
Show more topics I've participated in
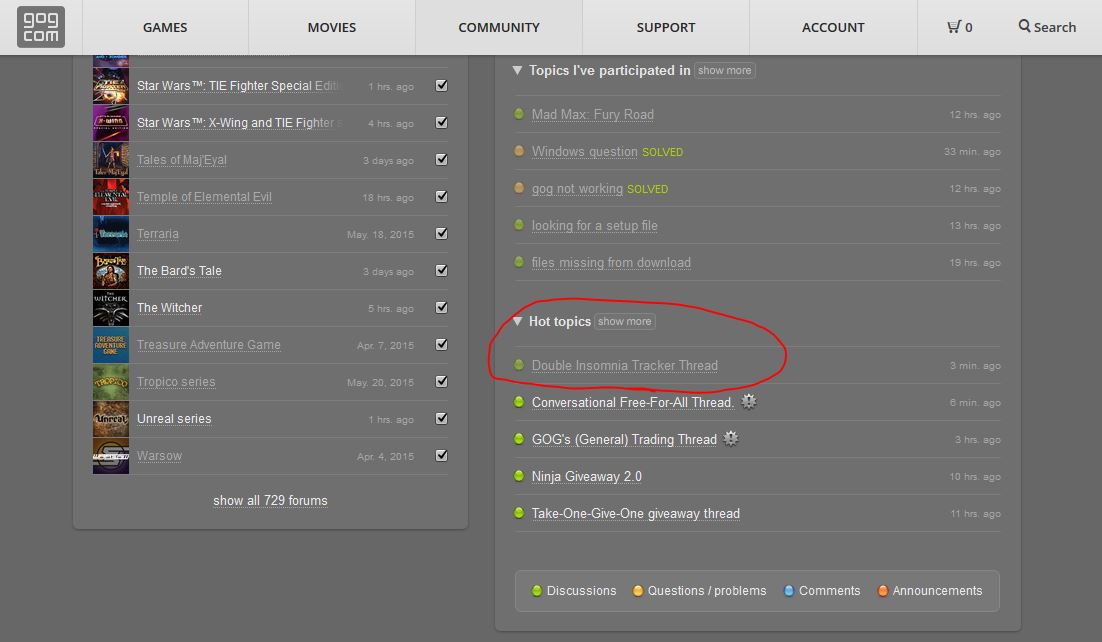725,70
